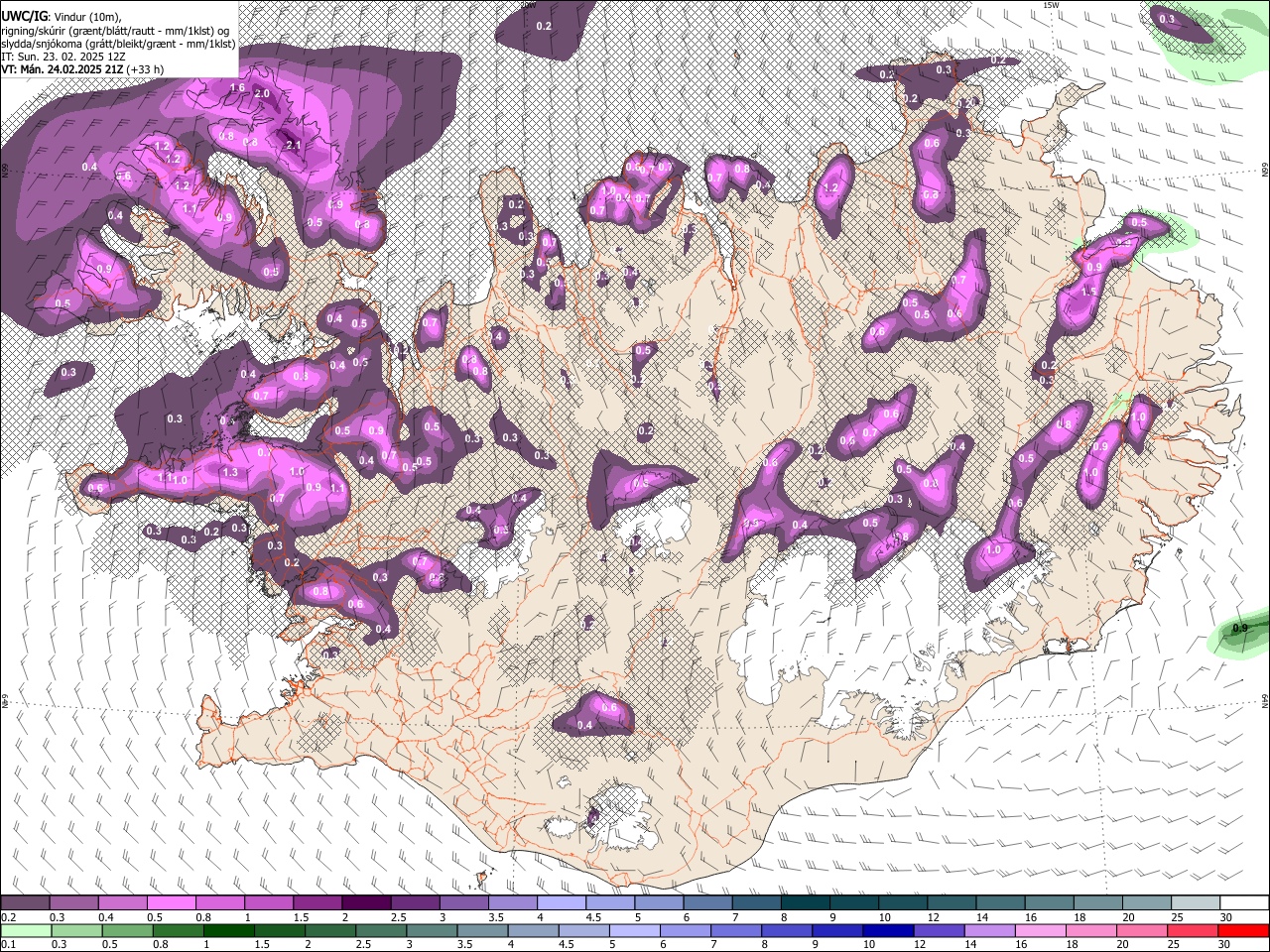
Task: Click top-row lavender swatch between 4 and 4.5
Action: pyautogui.click(x=562, y=902)
